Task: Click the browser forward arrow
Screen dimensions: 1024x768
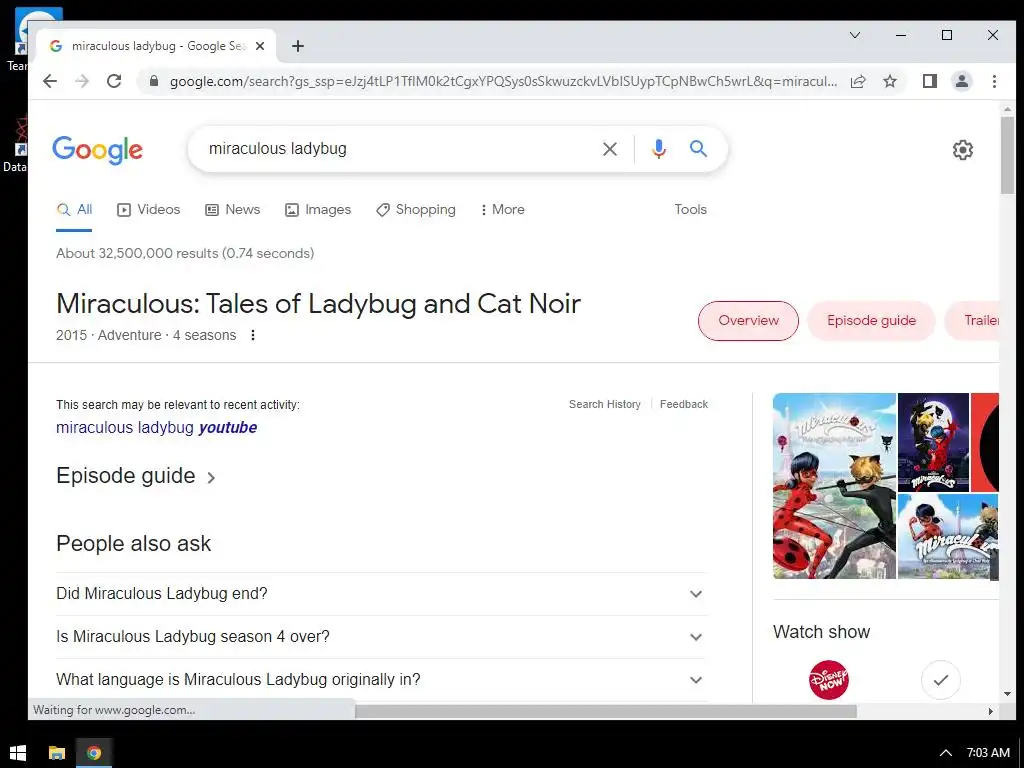Action: point(82,81)
